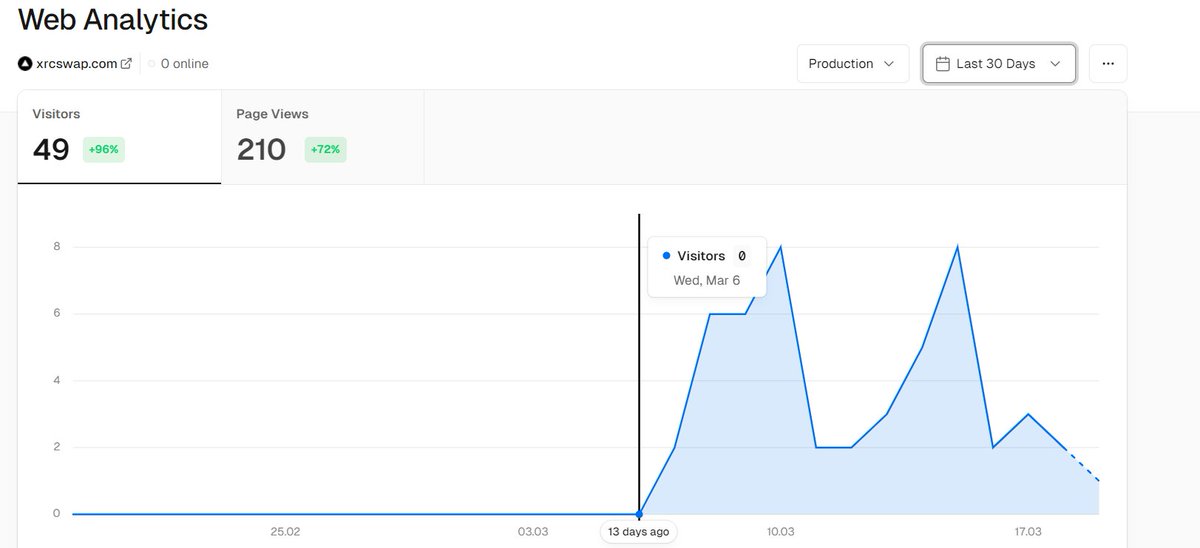Click the 210 page views count
The image size is (1200, 548).
coord(261,150)
